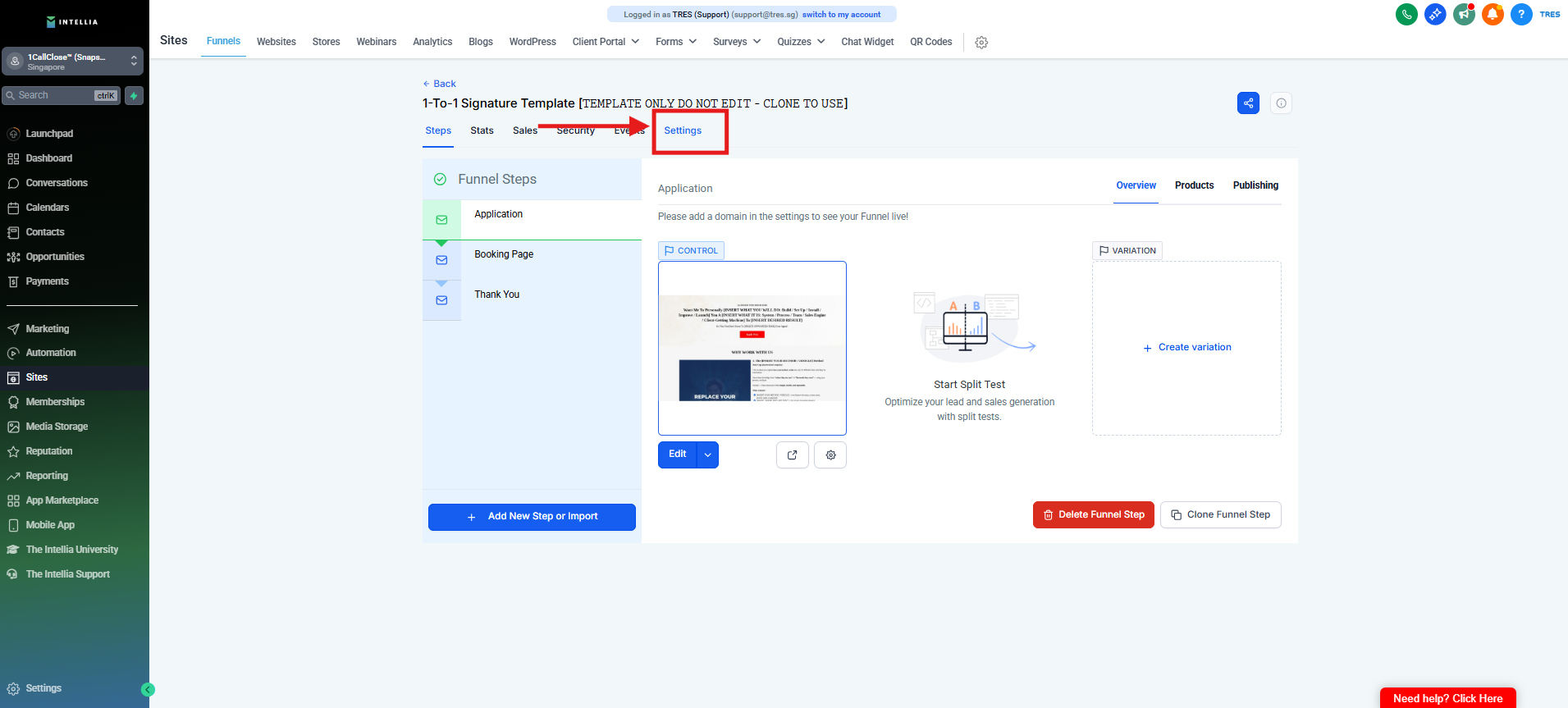Expand the 1CallClose account switcher
The image size is (1568, 708).
tap(72, 62)
